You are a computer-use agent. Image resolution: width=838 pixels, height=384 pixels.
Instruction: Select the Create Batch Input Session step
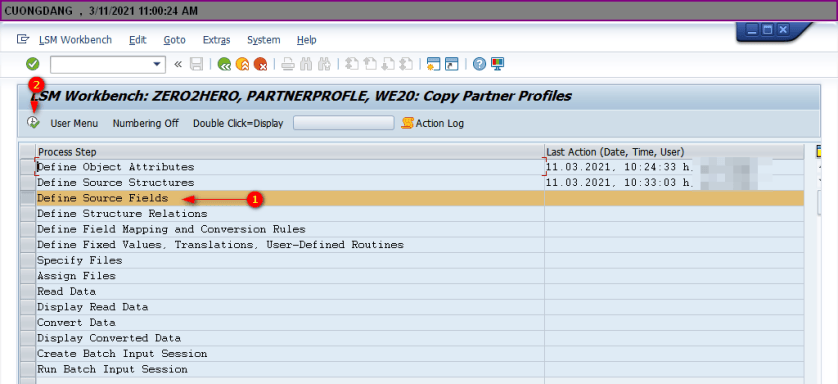[x=290, y=354]
